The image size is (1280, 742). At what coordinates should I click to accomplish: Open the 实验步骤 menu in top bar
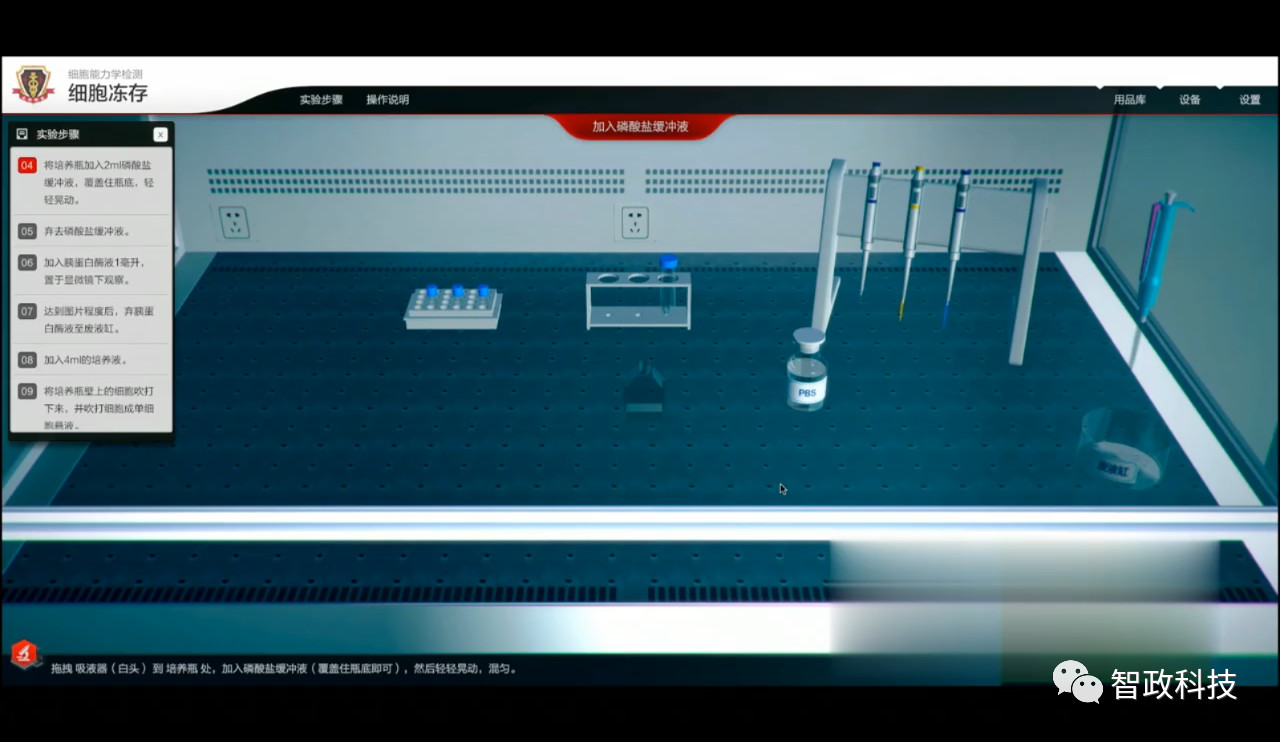tap(321, 100)
